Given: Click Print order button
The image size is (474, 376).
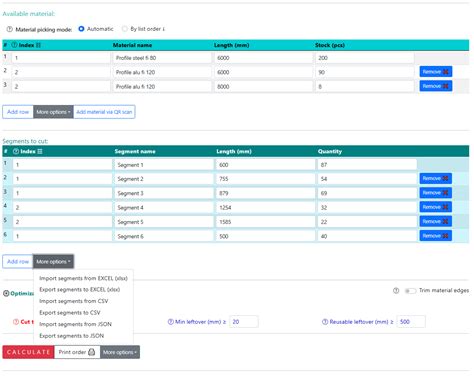Looking at the screenshot, I should pos(77,352).
